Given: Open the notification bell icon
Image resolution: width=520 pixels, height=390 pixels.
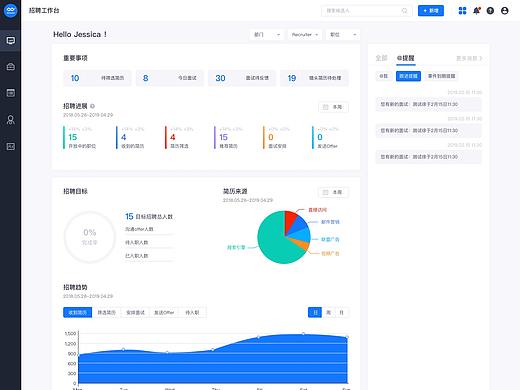Looking at the screenshot, I should [x=477, y=11].
